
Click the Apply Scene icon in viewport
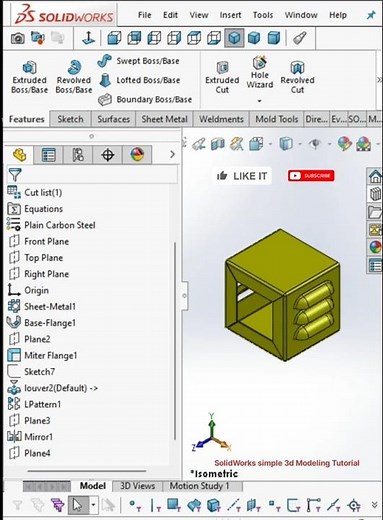(364, 144)
